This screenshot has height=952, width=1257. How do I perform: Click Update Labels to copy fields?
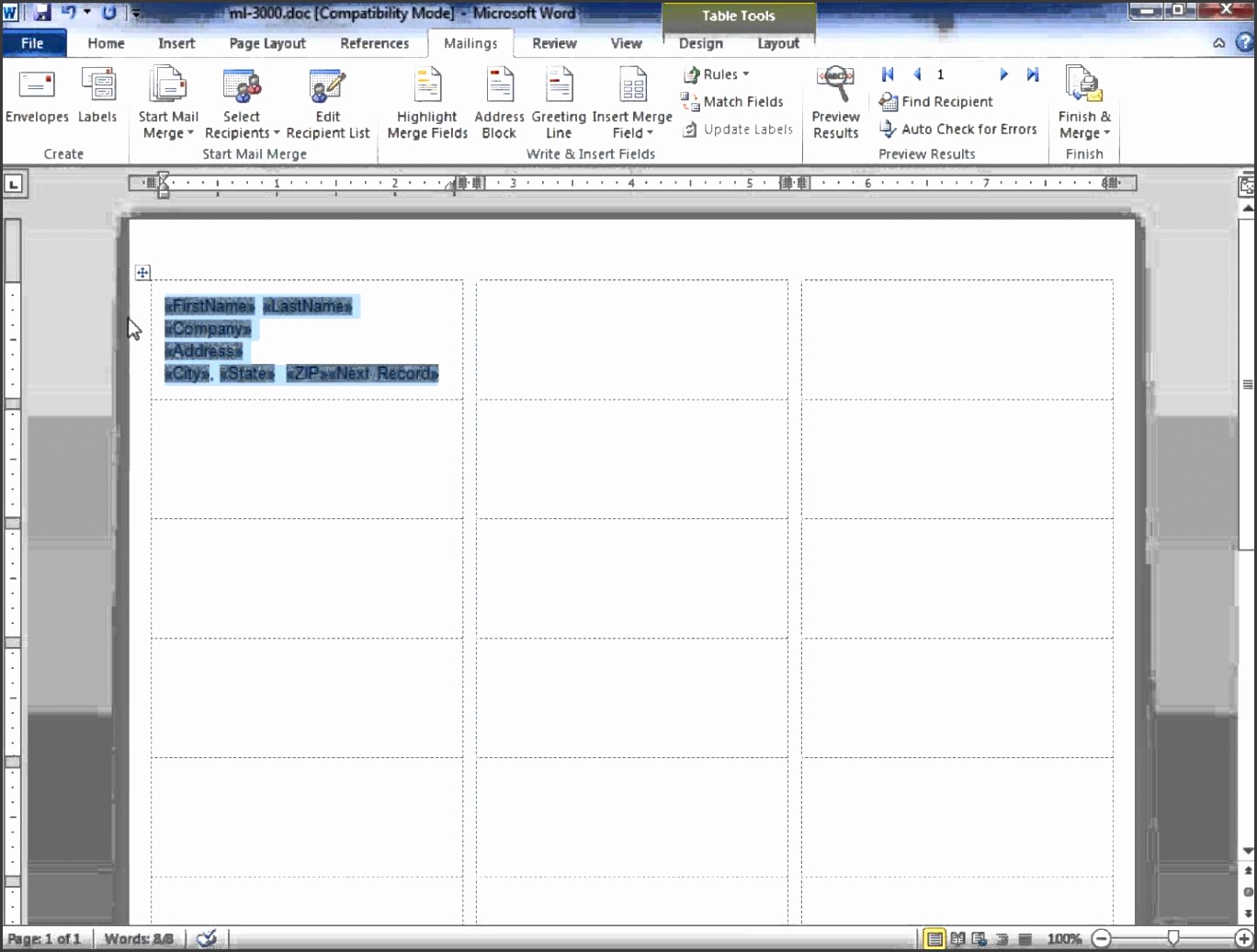pos(737,129)
